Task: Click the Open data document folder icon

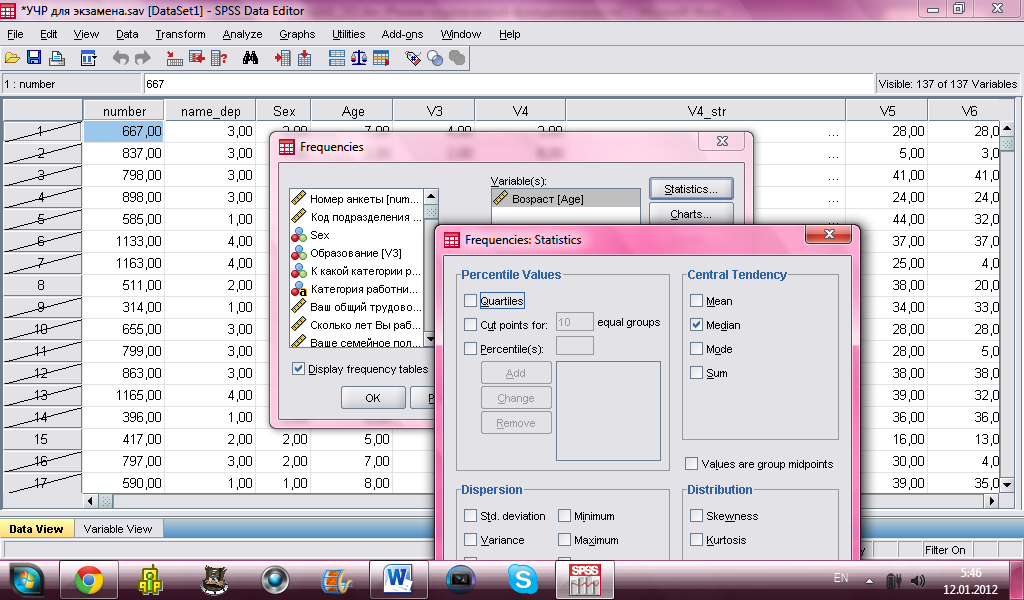Action: coord(12,58)
